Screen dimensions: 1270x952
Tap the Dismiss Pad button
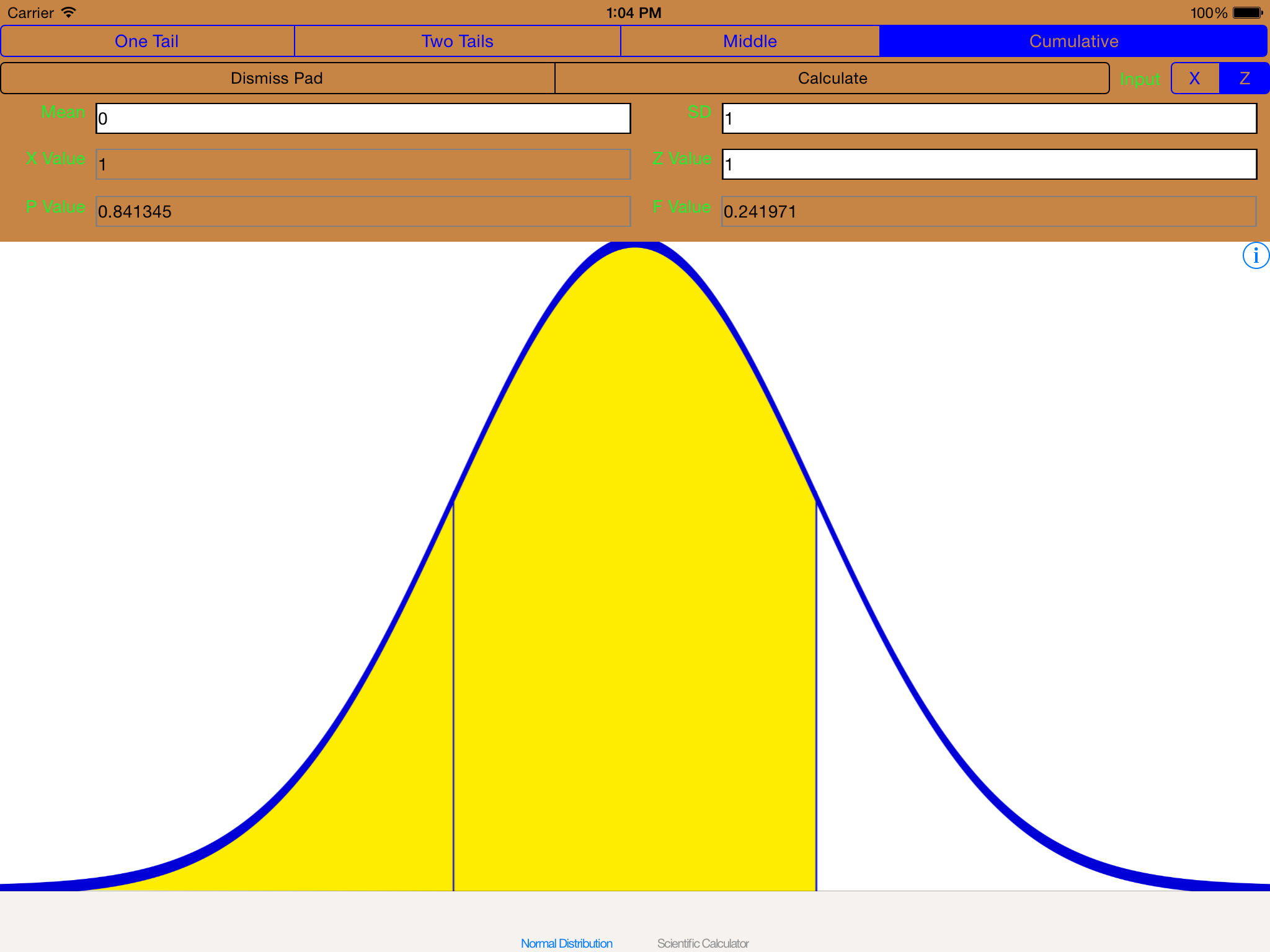pos(277,78)
